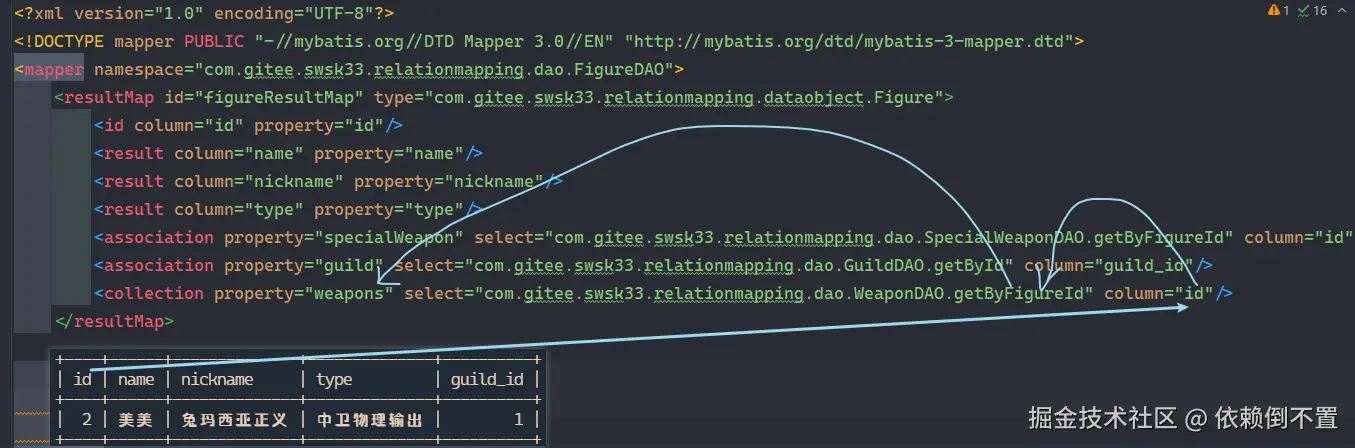Click the table cell 兔玛西亚正义

tap(234, 420)
